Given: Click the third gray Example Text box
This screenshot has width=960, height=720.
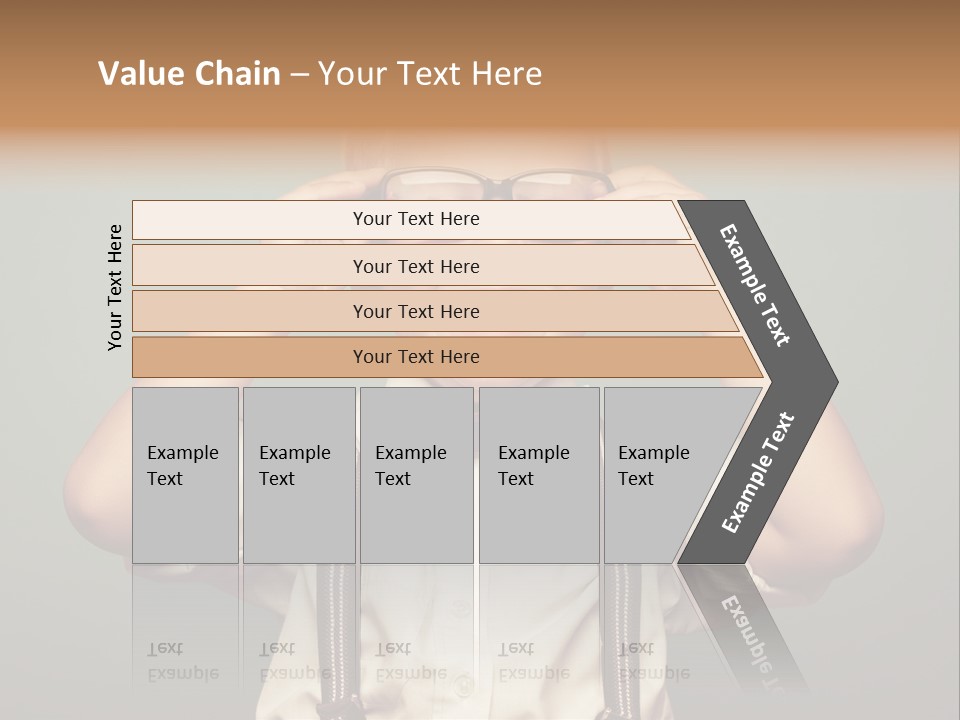Looking at the screenshot, I should (x=416, y=474).
